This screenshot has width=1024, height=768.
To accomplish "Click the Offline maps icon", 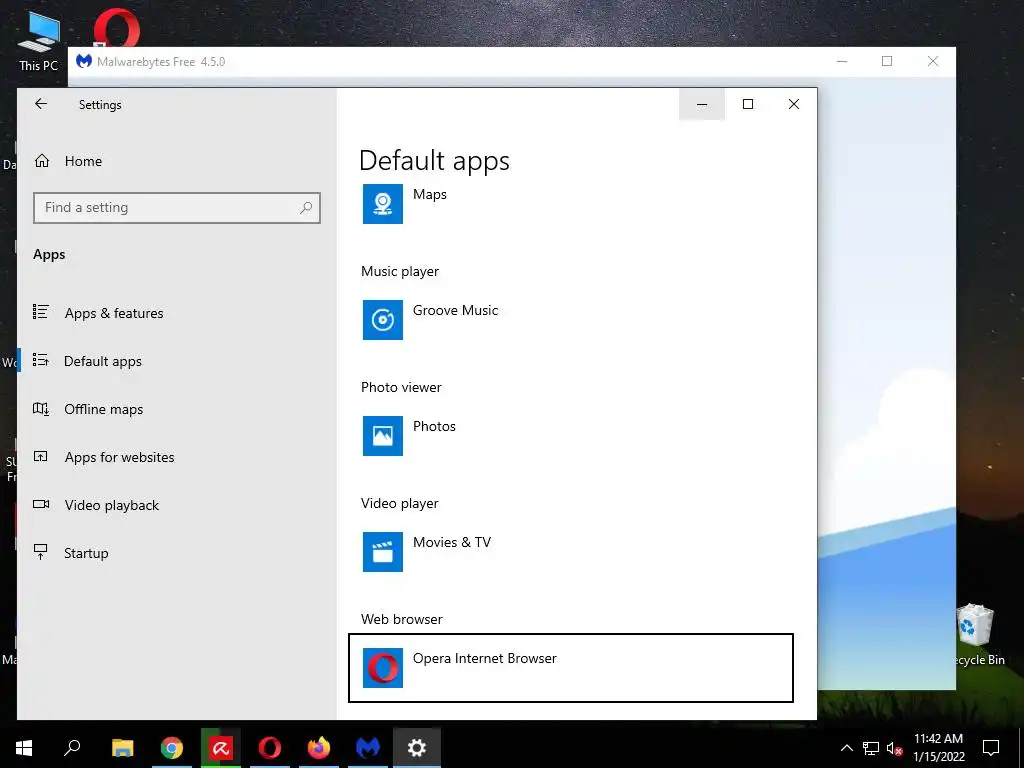I will [40, 409].
